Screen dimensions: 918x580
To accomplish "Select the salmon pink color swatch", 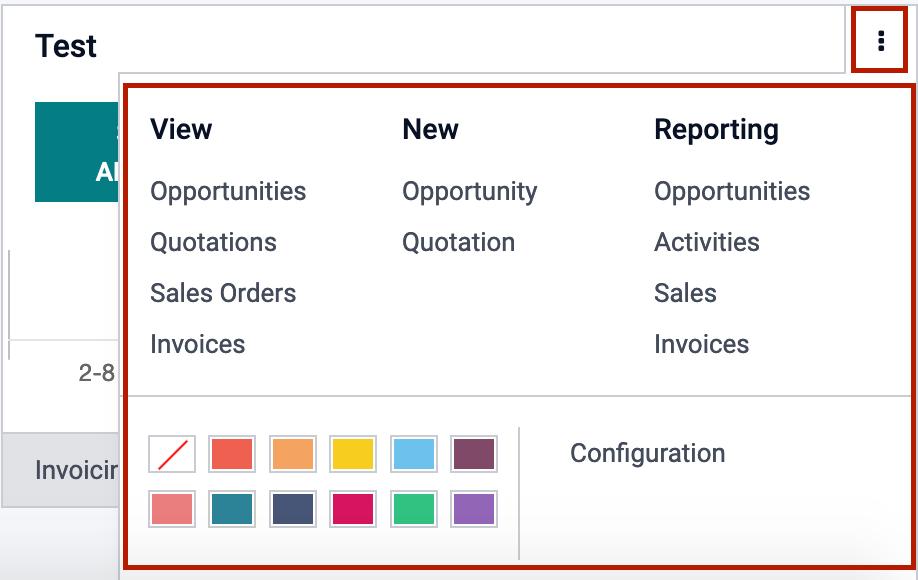I will tap(172, 508).
